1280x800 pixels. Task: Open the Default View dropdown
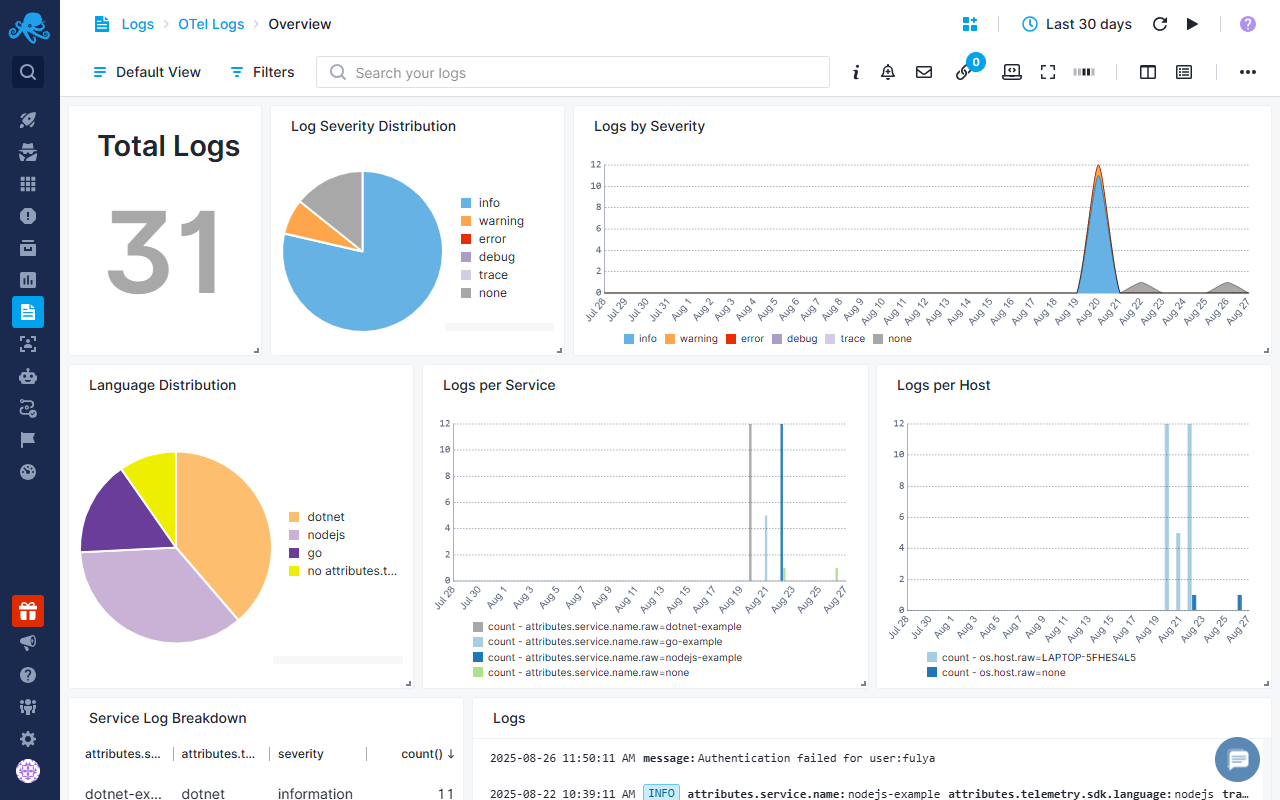(146, 72)
